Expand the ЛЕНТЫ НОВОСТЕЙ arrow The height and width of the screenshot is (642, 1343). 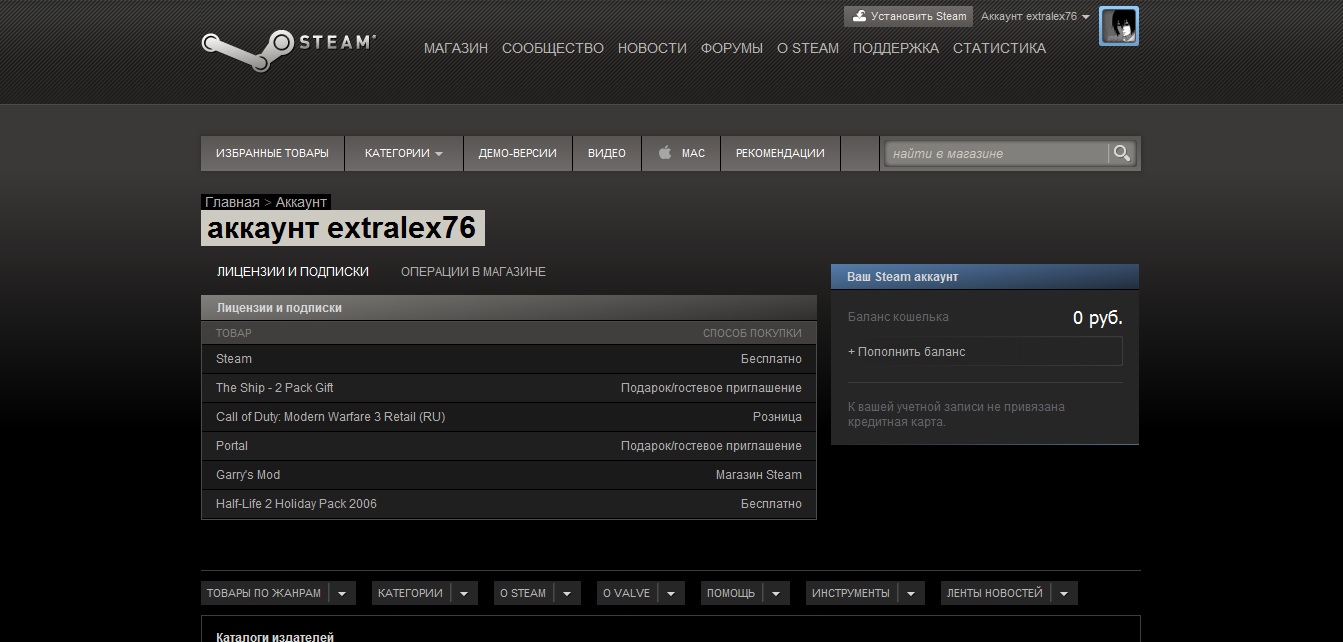click(1064, 593)
